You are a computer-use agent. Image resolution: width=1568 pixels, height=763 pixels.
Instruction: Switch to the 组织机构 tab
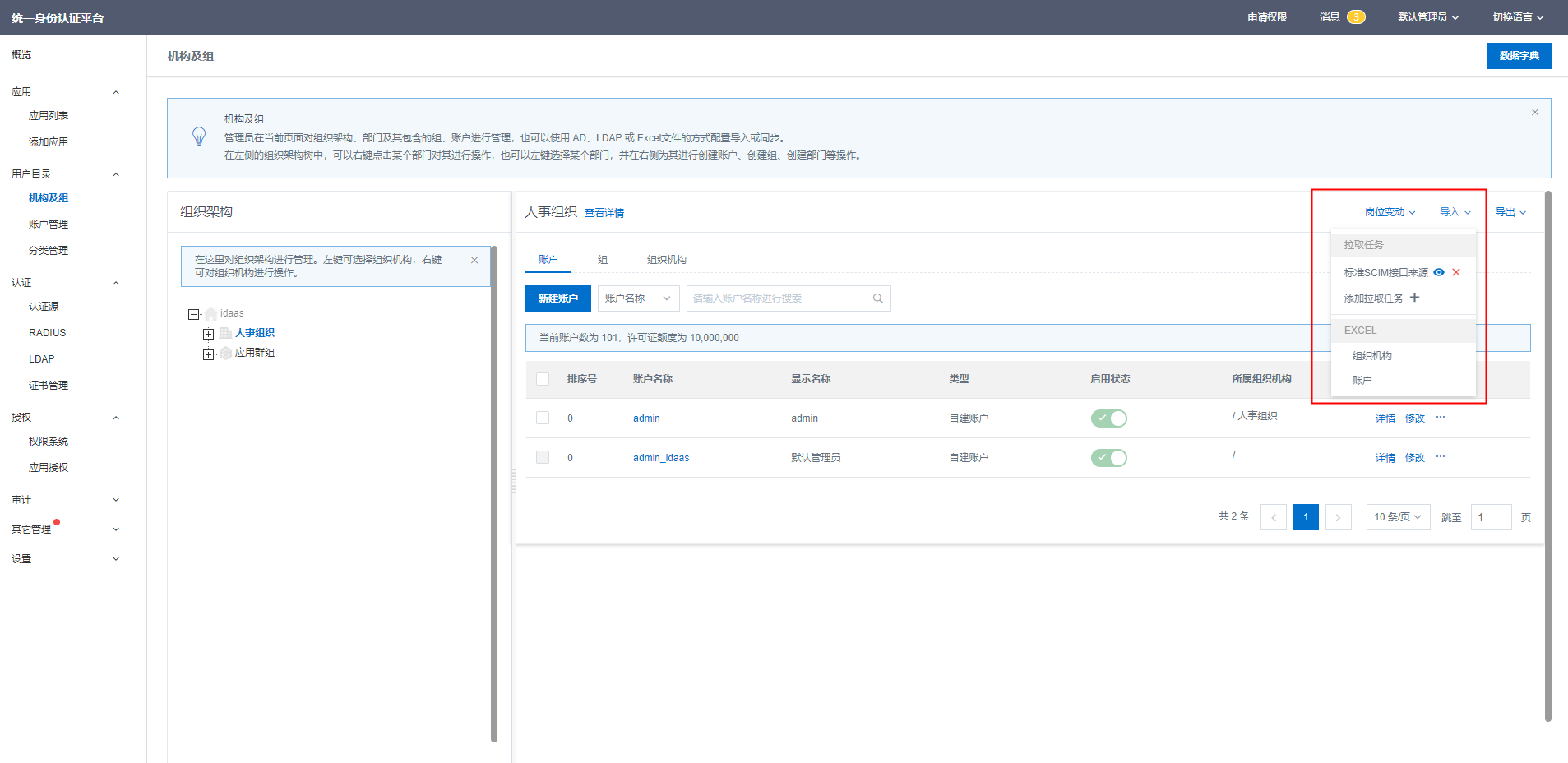[666, 260]
